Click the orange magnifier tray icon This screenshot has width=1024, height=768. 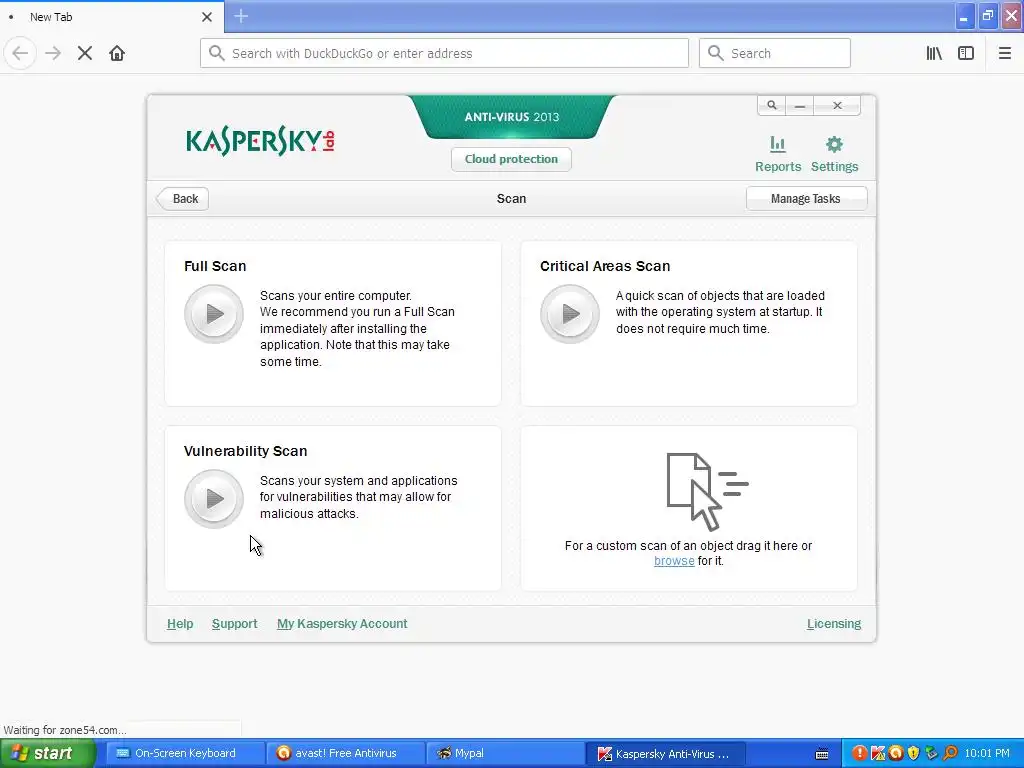coord(950,754)
